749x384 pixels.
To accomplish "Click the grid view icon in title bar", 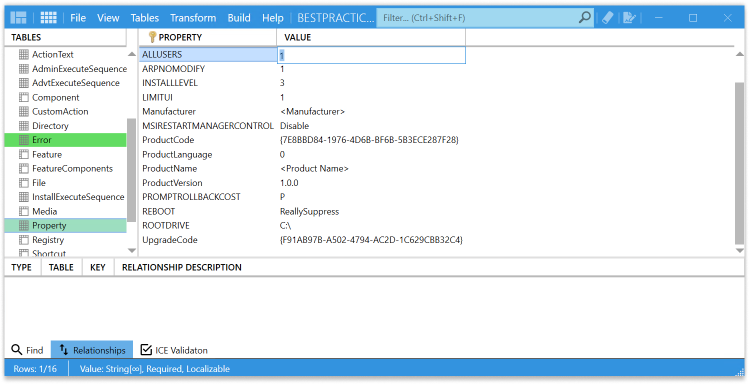I will [48, 18].
